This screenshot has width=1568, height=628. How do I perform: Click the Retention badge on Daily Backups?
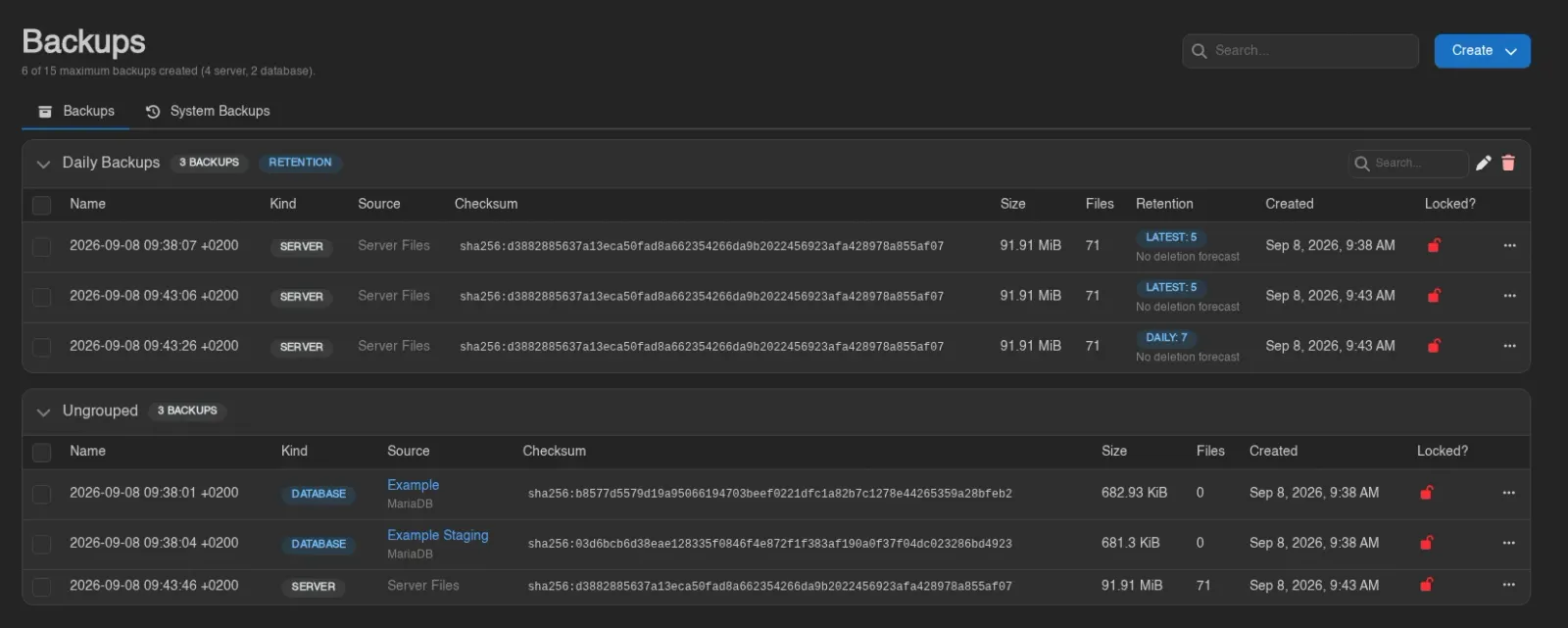click(300, 163)
